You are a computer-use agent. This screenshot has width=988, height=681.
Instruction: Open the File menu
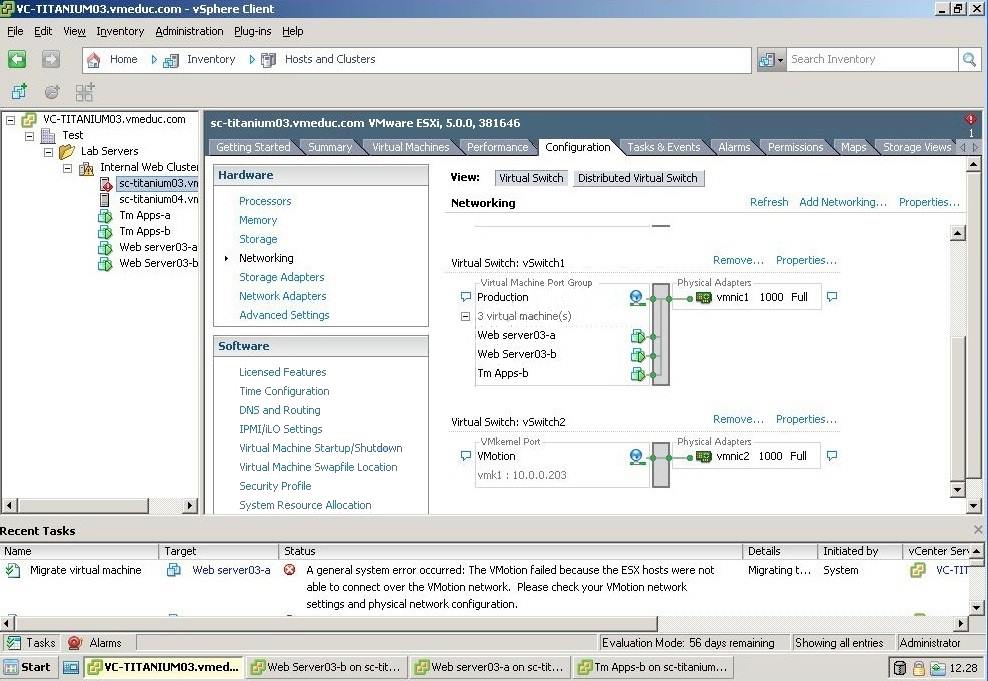click(15, 31)
